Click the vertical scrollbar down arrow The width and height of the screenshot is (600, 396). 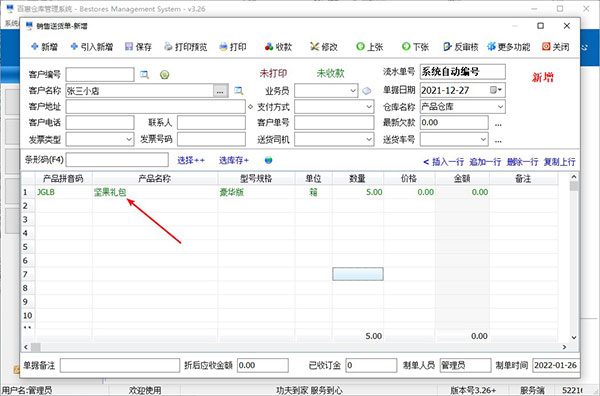tap(574, 337)
